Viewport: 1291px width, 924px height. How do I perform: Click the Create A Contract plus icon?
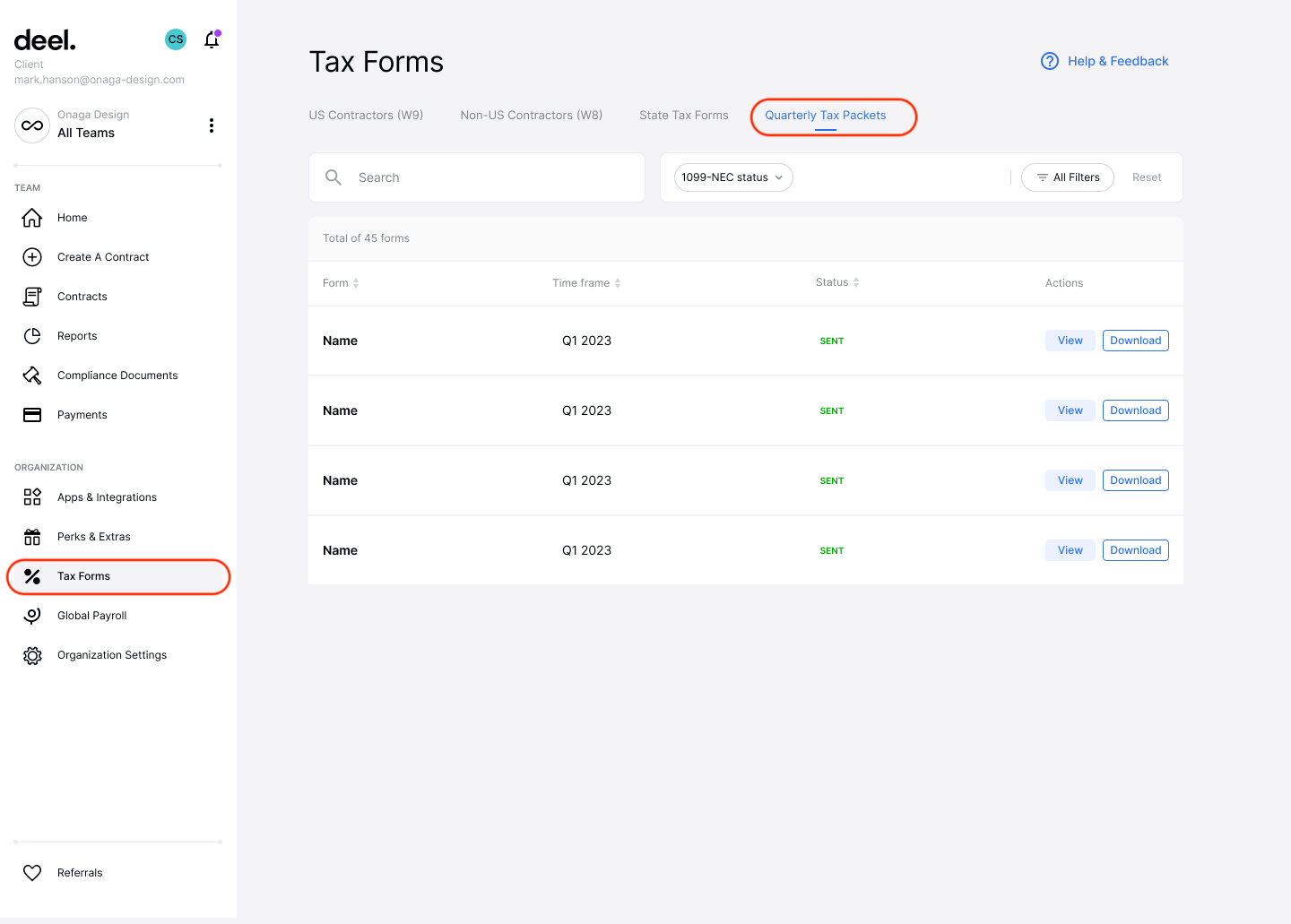pyautogui.click(x=32, y=257)
